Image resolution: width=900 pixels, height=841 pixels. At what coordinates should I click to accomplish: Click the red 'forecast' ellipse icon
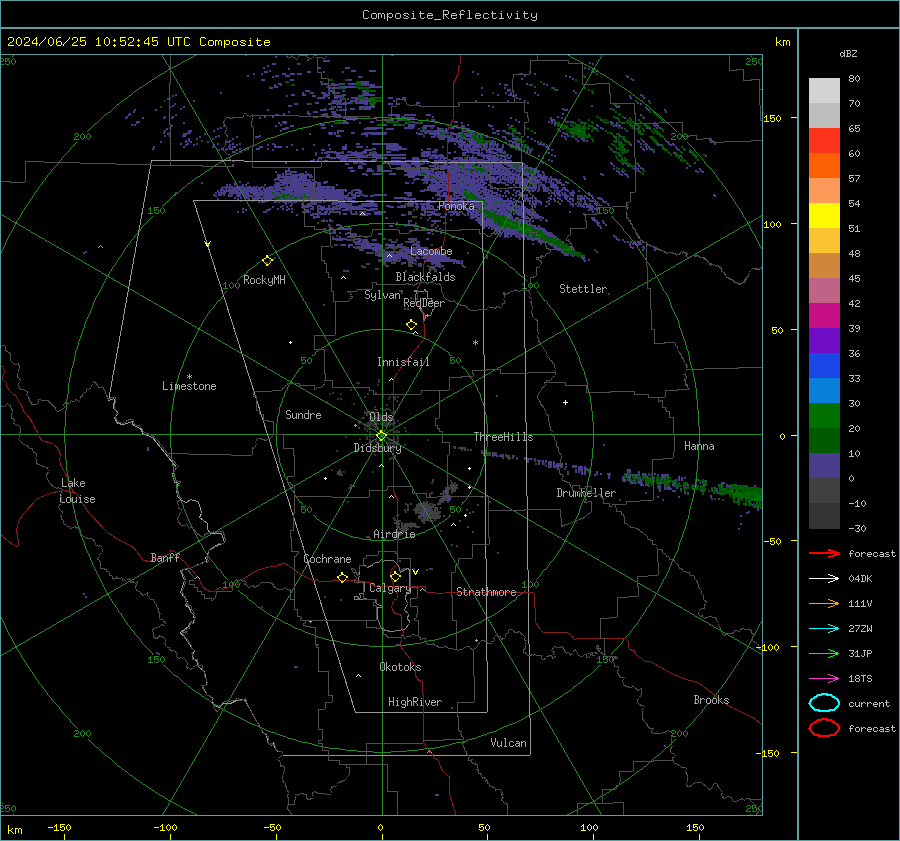[824, 728]
